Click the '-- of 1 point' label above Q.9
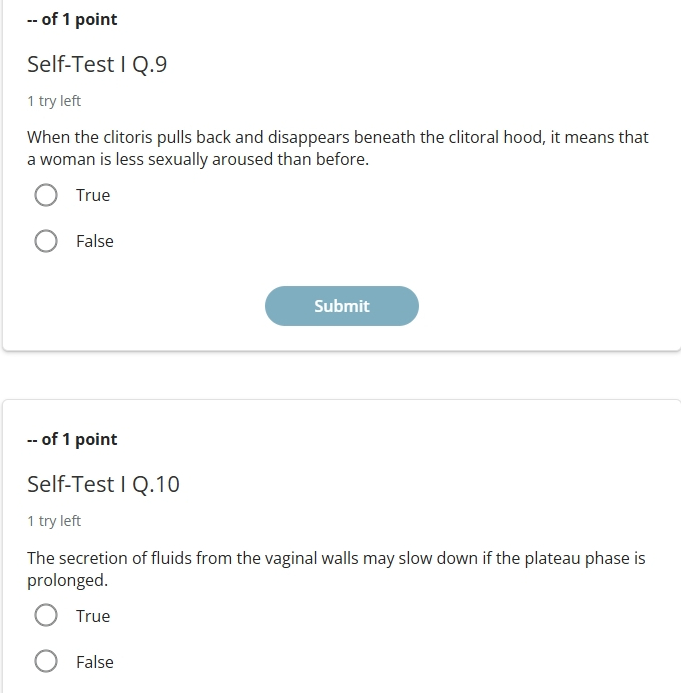The height and width of the screenshot is (693, 681). click(x=72, y=19)
